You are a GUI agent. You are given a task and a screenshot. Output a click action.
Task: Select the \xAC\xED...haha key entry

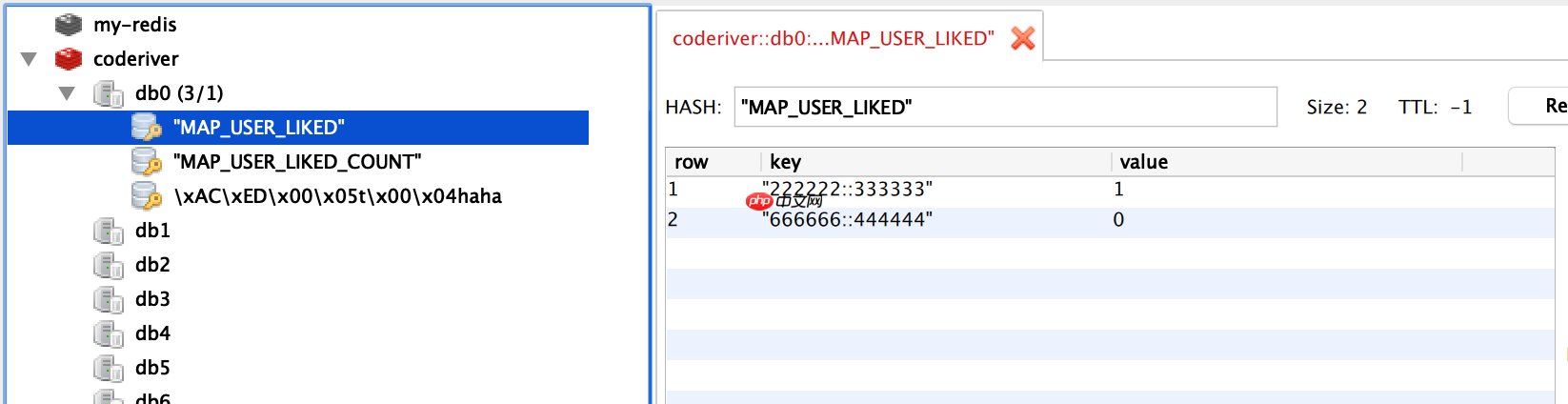[x=338, y=196]
